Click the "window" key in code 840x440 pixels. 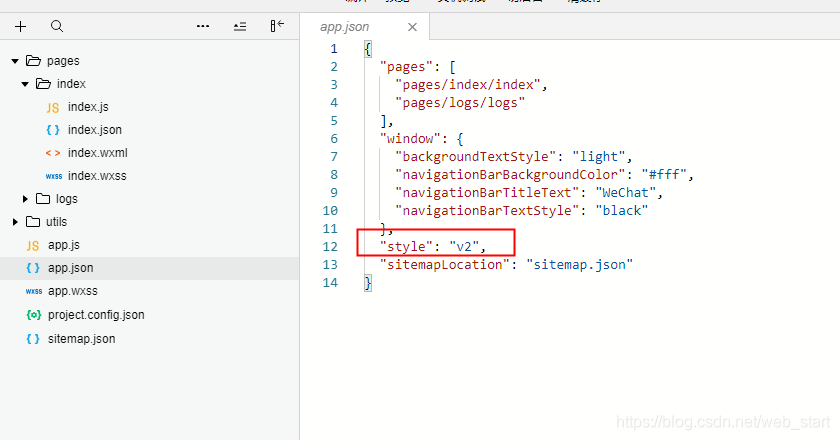(410, 139)
